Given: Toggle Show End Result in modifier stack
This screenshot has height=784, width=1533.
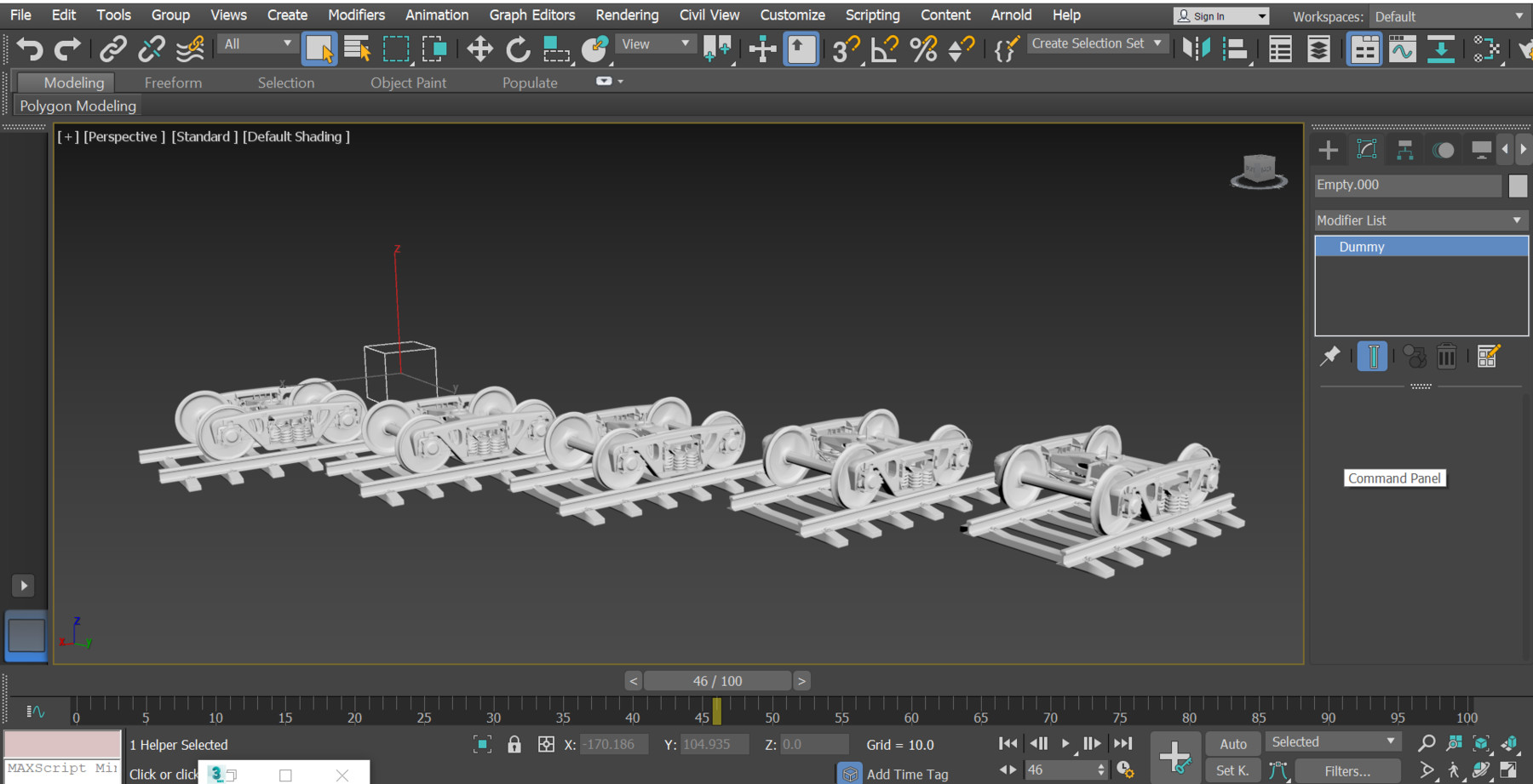Looking at the screenshot, I should (1373, 356).
